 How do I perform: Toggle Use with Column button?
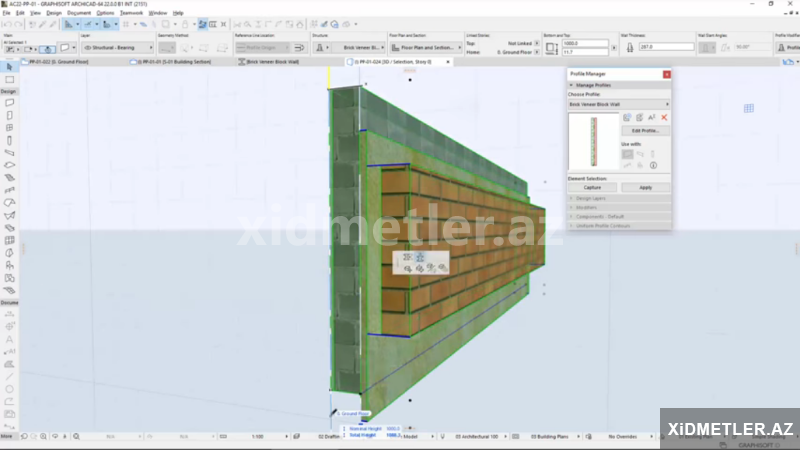(652, 153)
